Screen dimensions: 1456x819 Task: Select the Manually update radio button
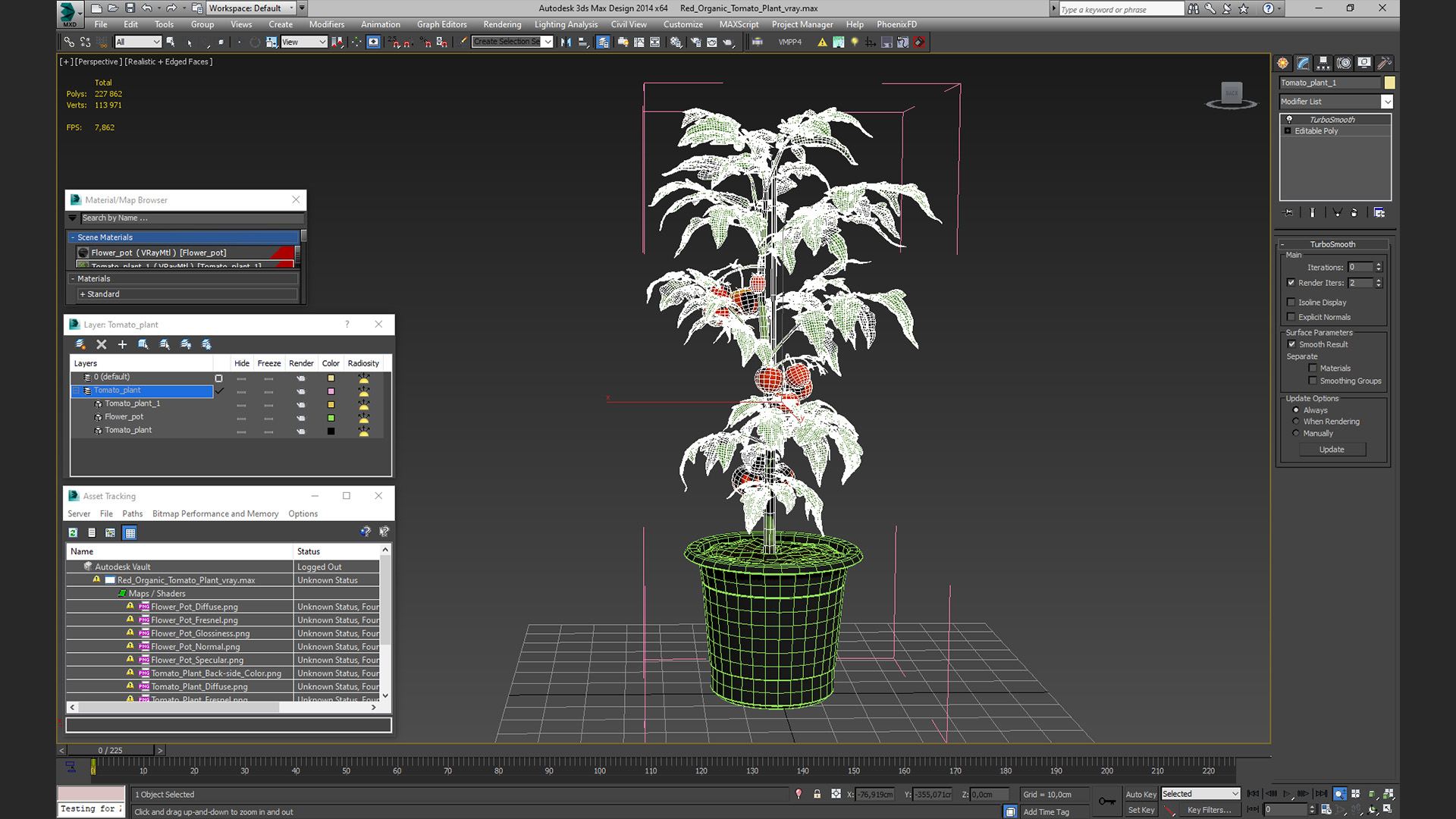click(1296, 434)
